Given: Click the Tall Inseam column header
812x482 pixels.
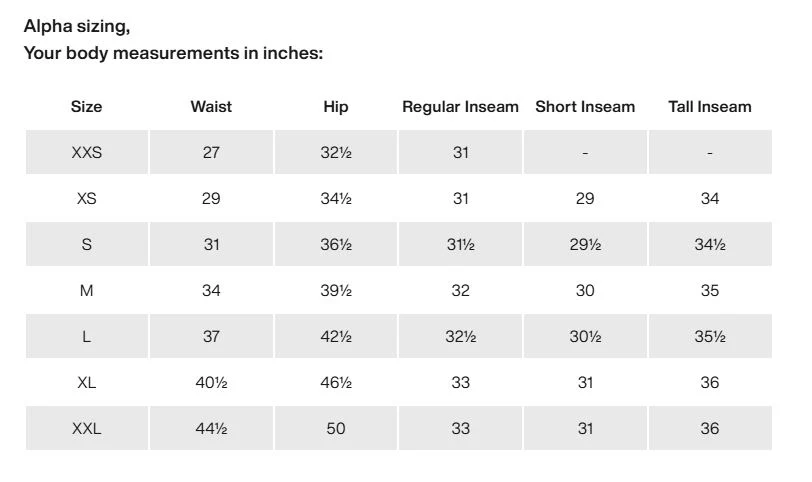Looking at the screenshot, I should click(x=709, y=107).
